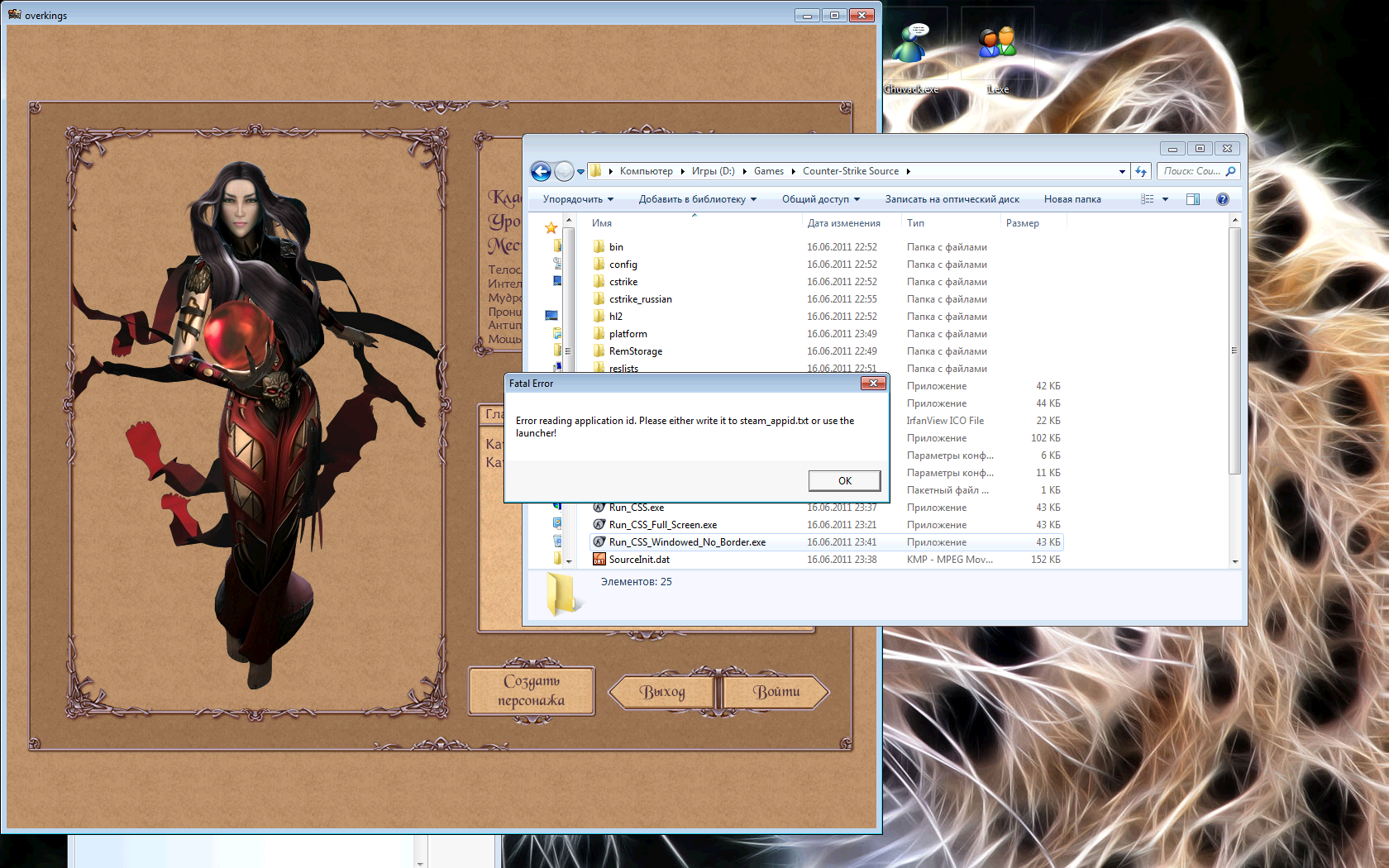The width and height of the screenshot is (1389, 868).
Task: Click Games in the address breadcrumb
Action: coord(769,171)
